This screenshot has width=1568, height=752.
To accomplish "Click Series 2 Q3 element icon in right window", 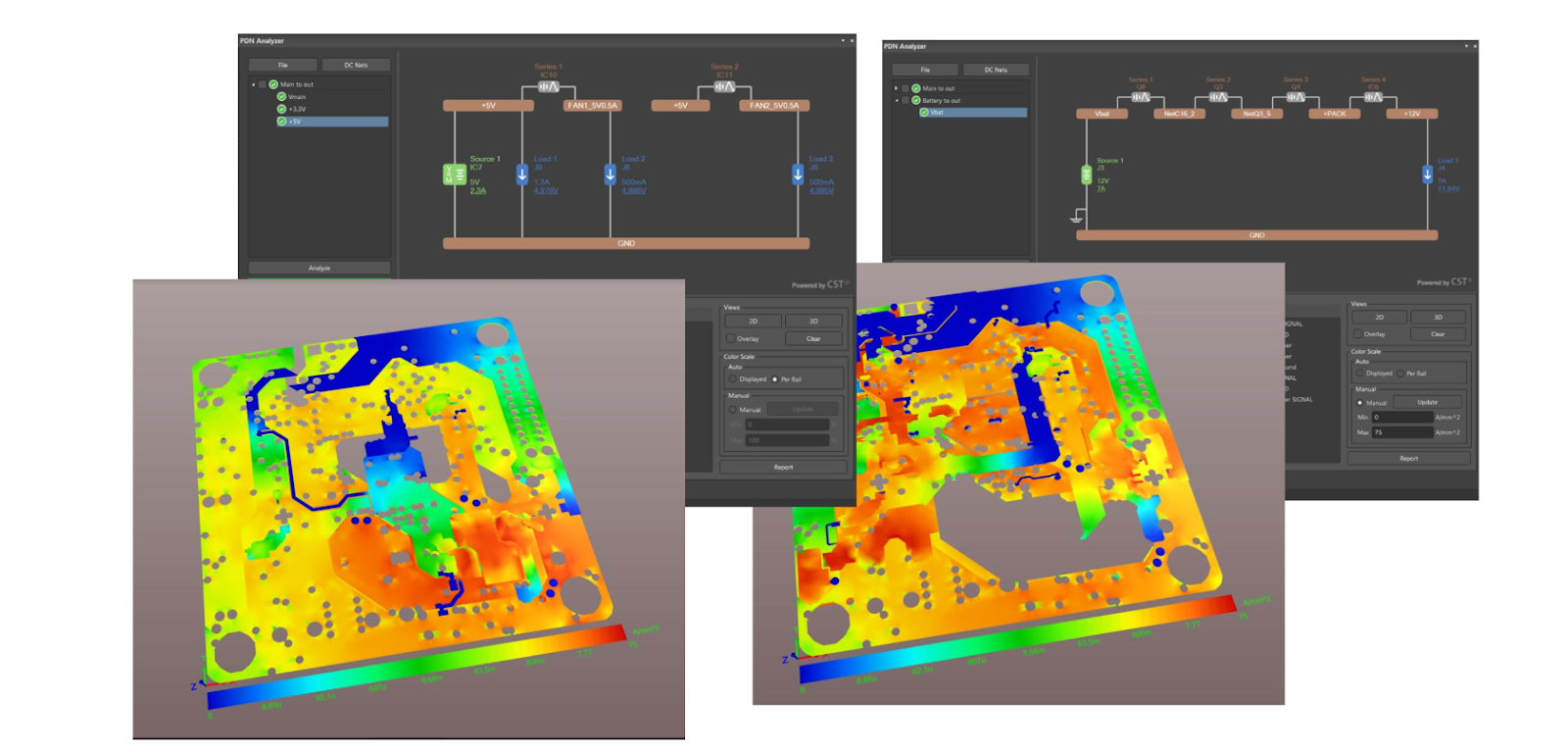I will pos(1218,97).
